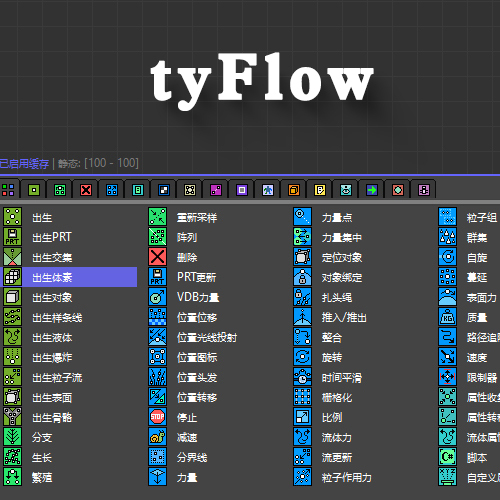Select the 质量 KG weight icon
Screen dimensions: 500x500
447,316
